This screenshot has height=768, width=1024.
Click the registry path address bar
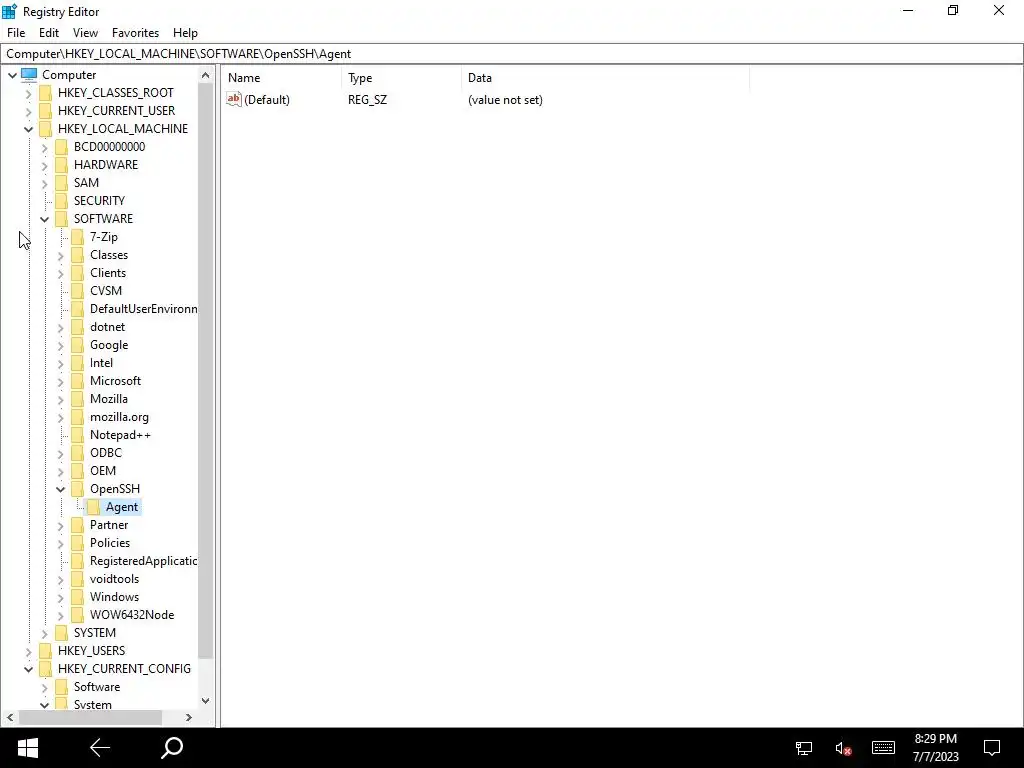[x=511, y=54]
